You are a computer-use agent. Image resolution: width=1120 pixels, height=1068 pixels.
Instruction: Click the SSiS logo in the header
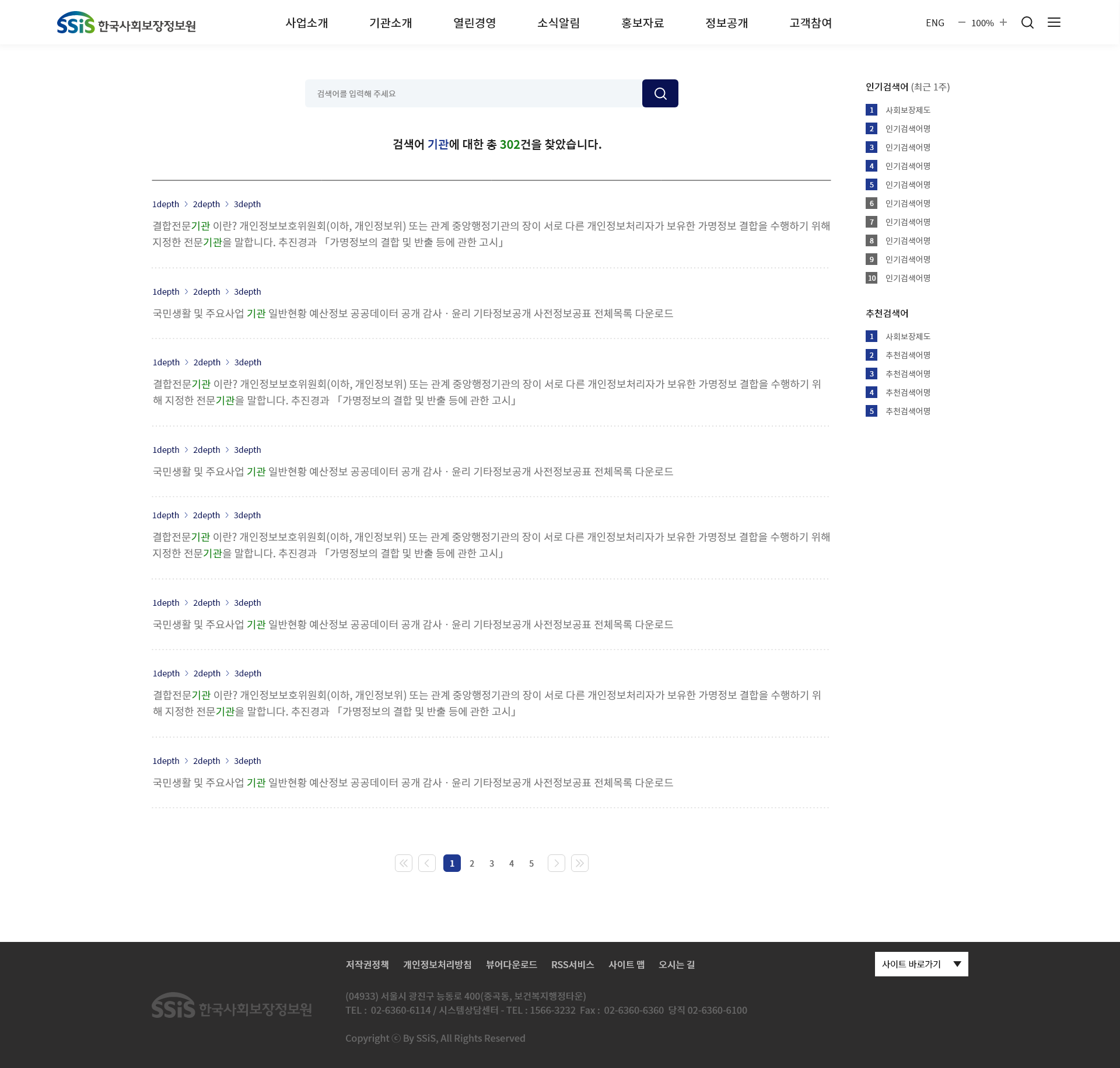(126, 23)
